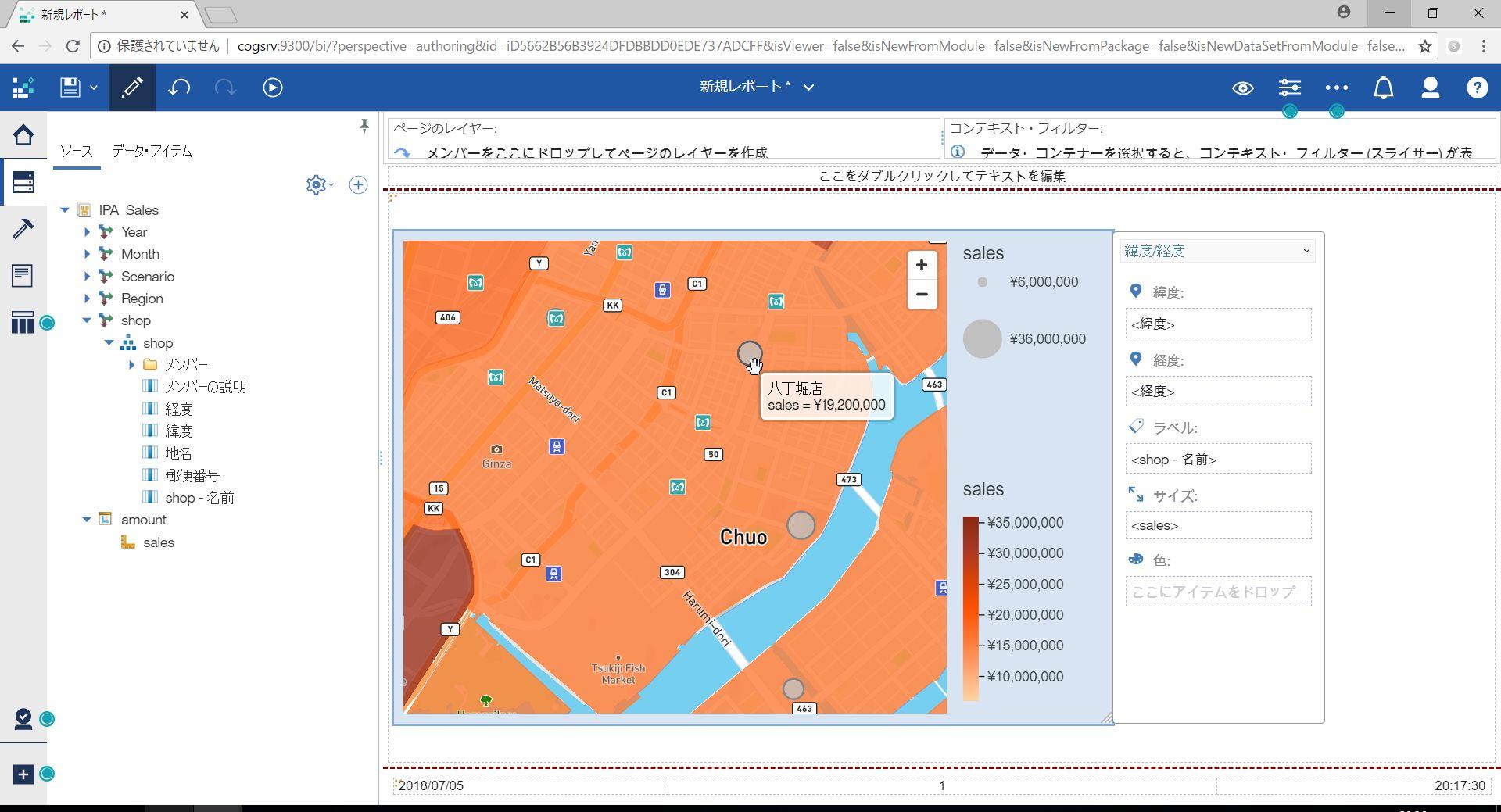Zoom out on the map
This screenshot has height=812, width=1501.
point(922,295)
